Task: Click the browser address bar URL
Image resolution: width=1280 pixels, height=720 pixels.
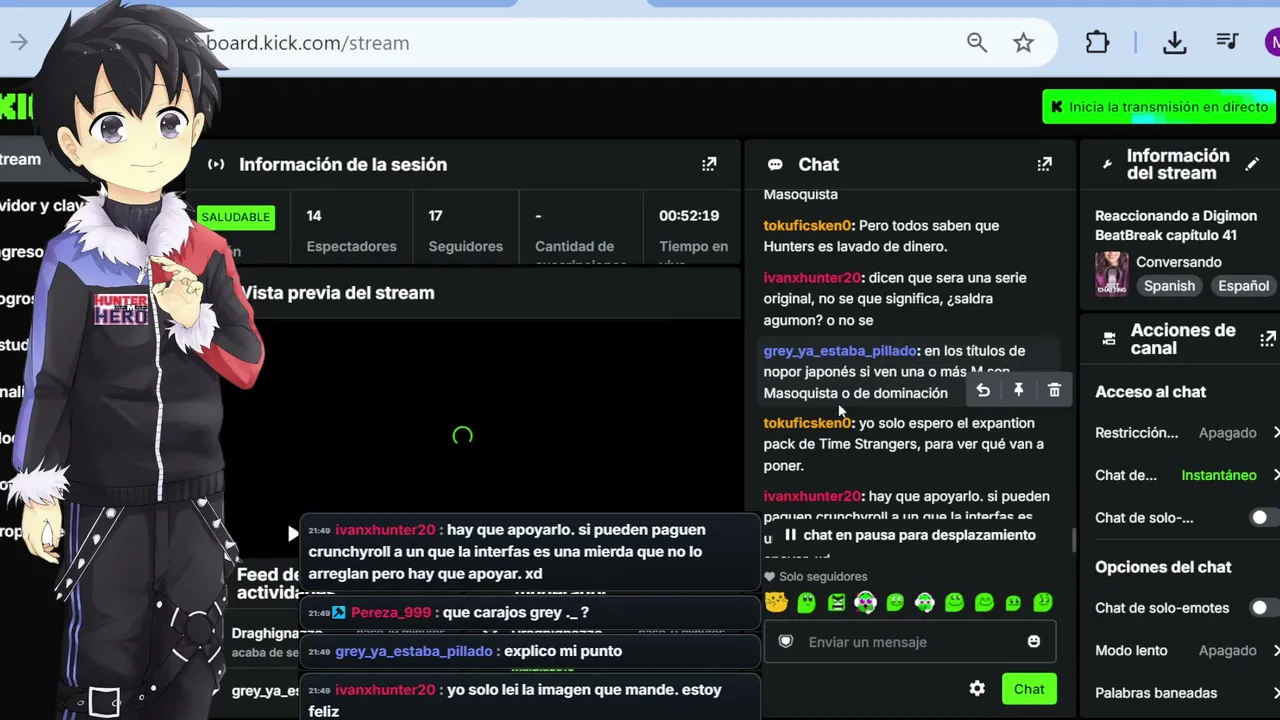Action: pyautogui.click(x=308, y=43)
